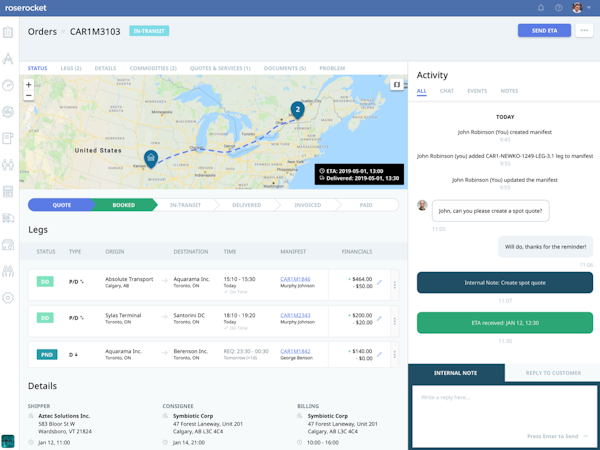
Task: Select the Delivered stage in progress bar
Action: click(x=246, y=205)
